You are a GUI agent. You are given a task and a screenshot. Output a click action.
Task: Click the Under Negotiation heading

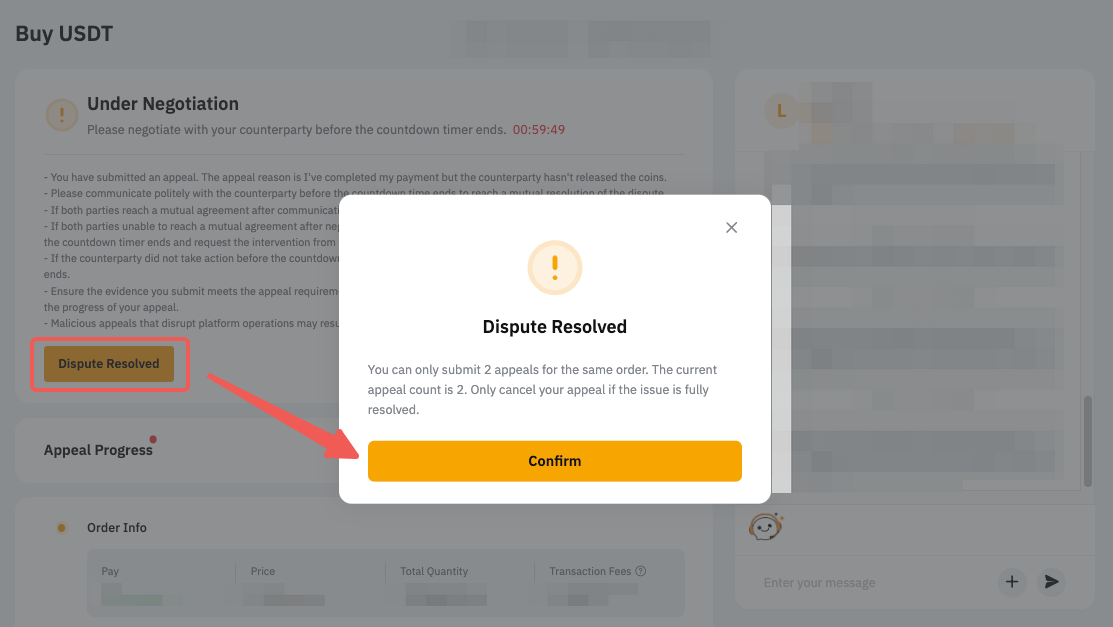pyautogui.click(x=163, y=104)
